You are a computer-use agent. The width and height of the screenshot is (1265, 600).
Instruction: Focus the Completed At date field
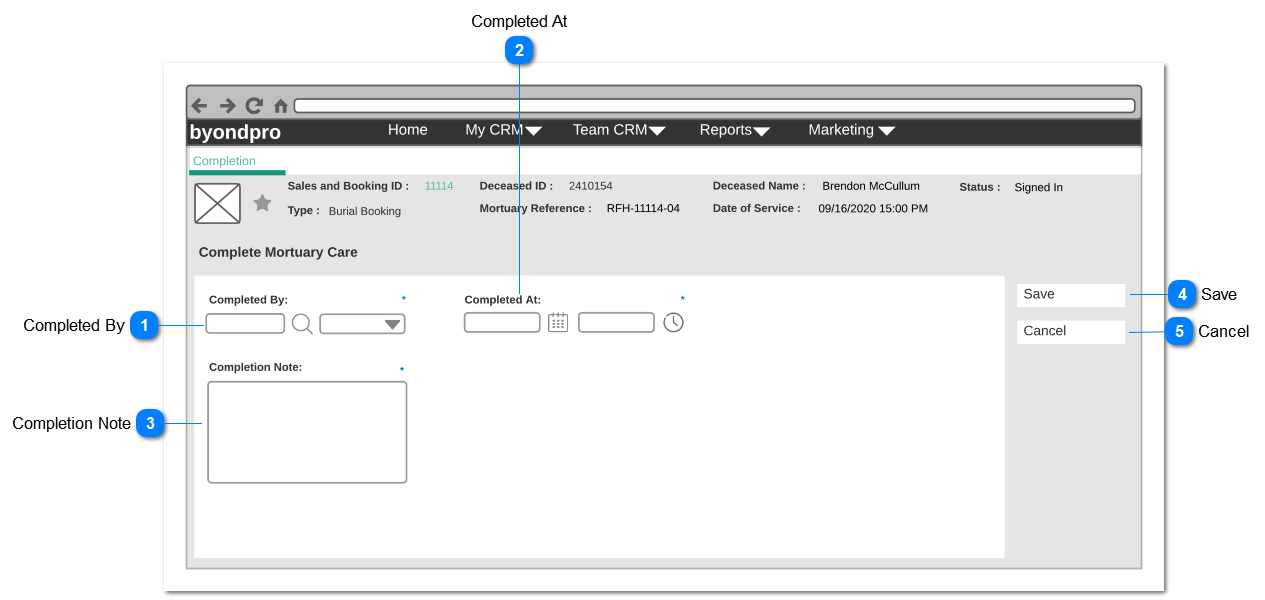click(502, 322)
